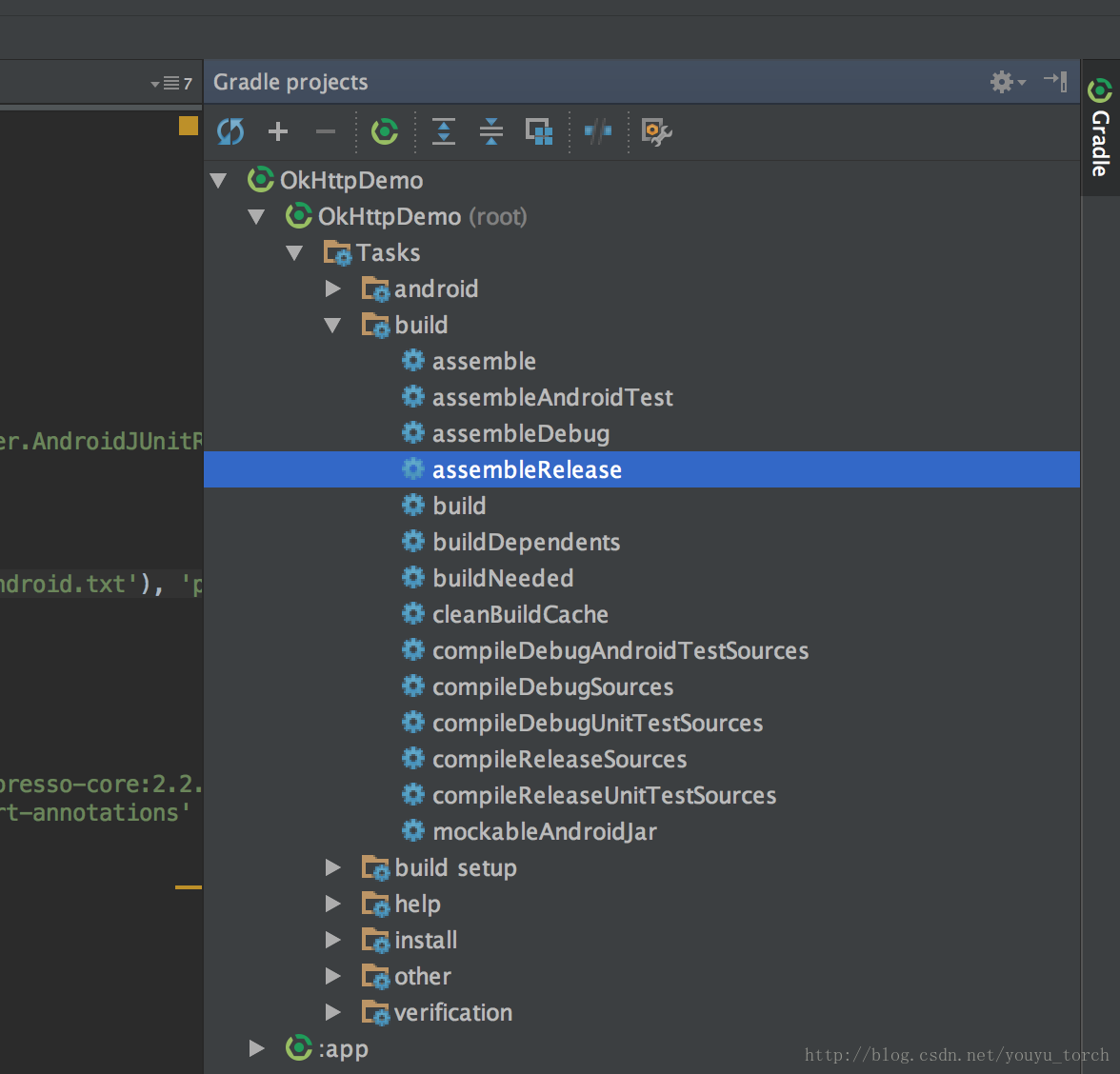Viewport: 1120px width, 1074px height.
Task: Click gear icon beside mockableAndroidJar
Action: tap(413, 830)
